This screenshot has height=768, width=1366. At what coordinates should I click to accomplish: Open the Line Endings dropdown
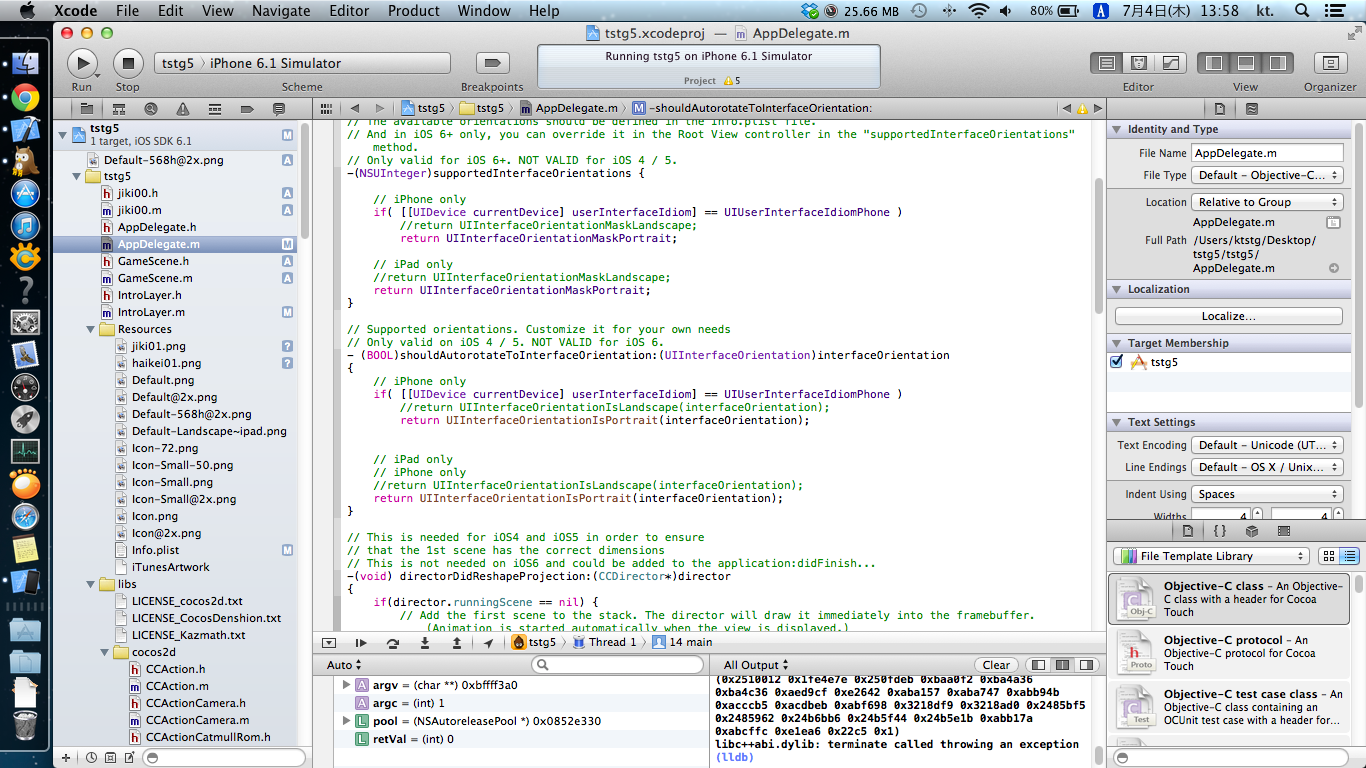tap(1267, 467)
